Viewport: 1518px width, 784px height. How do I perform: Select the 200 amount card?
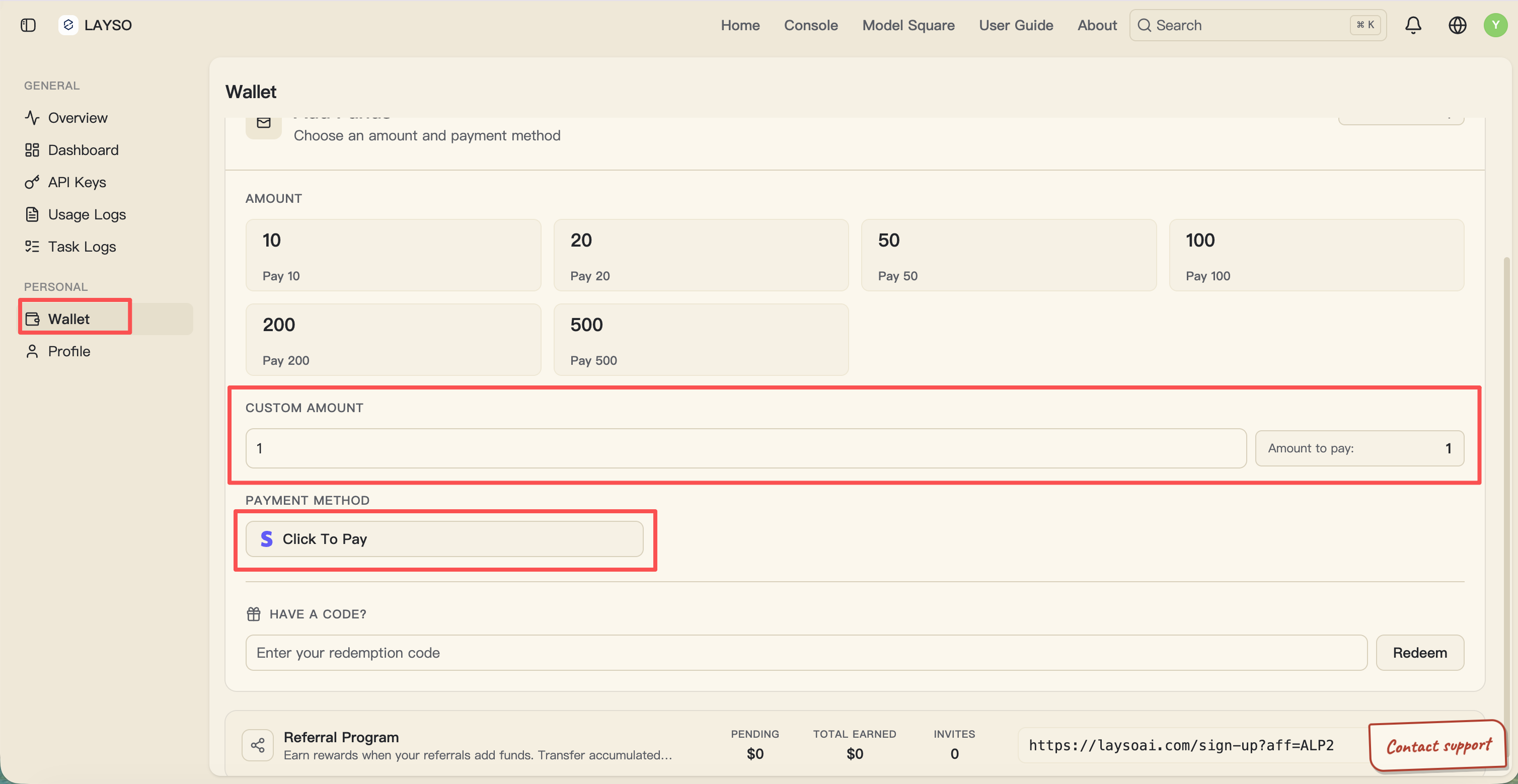(x=393, y=340)
